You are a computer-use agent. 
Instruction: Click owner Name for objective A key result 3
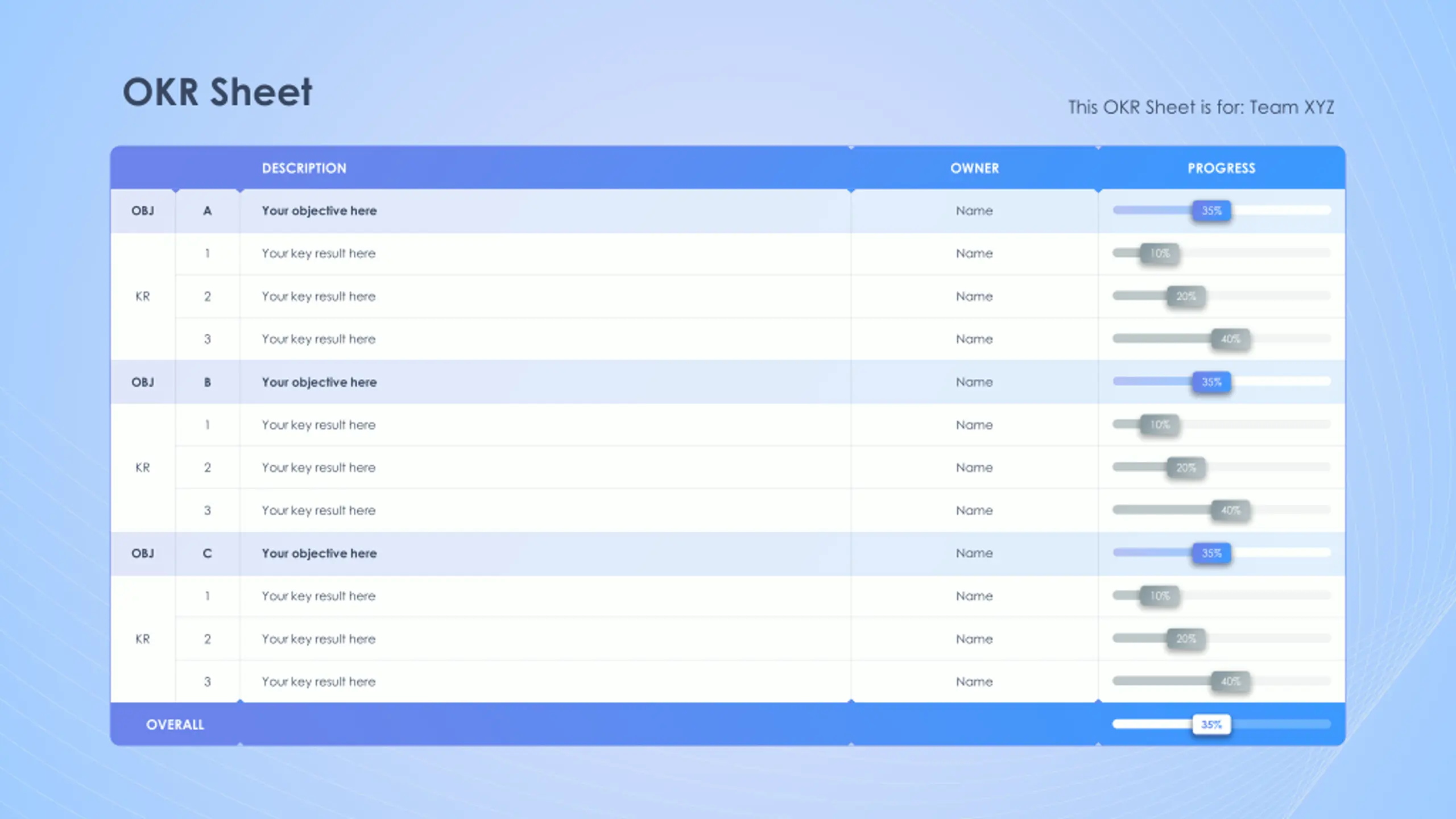(x=974, y=339)
